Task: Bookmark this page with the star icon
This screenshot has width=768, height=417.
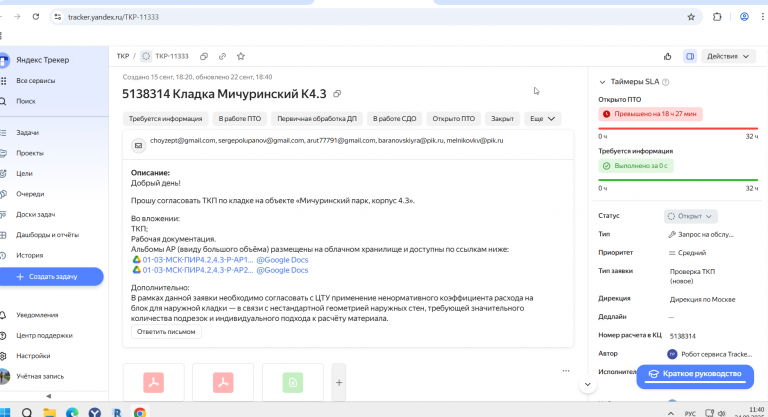Action: point(691,17)
